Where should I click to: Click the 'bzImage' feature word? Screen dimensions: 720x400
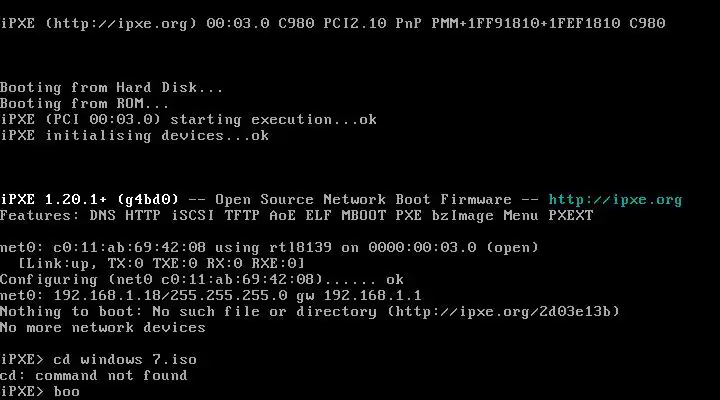[462, 216]
